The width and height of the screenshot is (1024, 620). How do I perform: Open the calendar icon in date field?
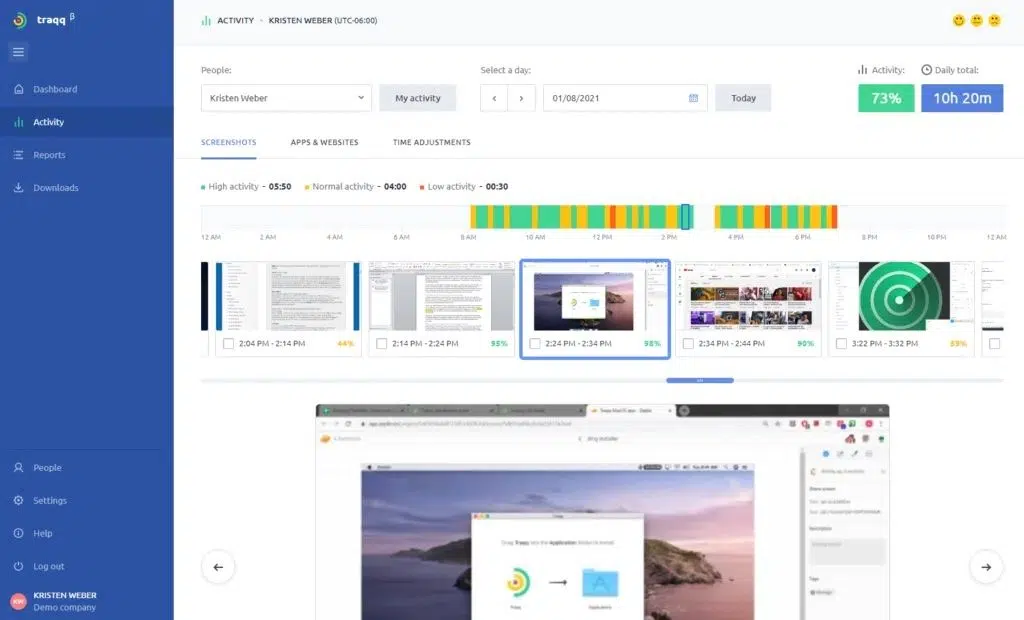[x=693, y=98]
